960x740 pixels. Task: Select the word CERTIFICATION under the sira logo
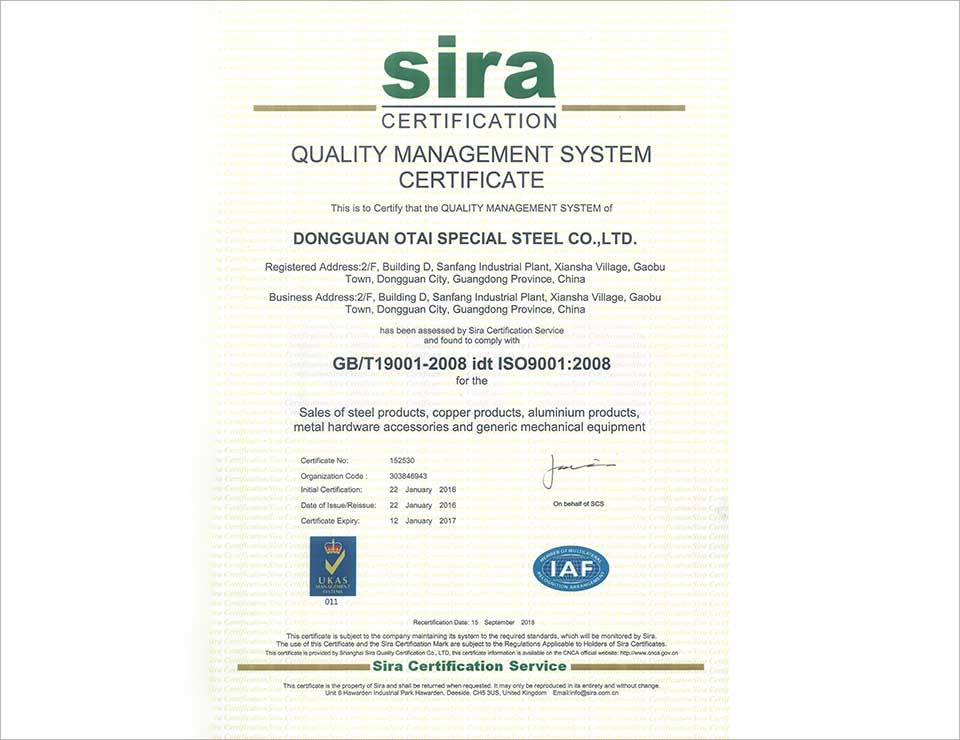(469, 121)
